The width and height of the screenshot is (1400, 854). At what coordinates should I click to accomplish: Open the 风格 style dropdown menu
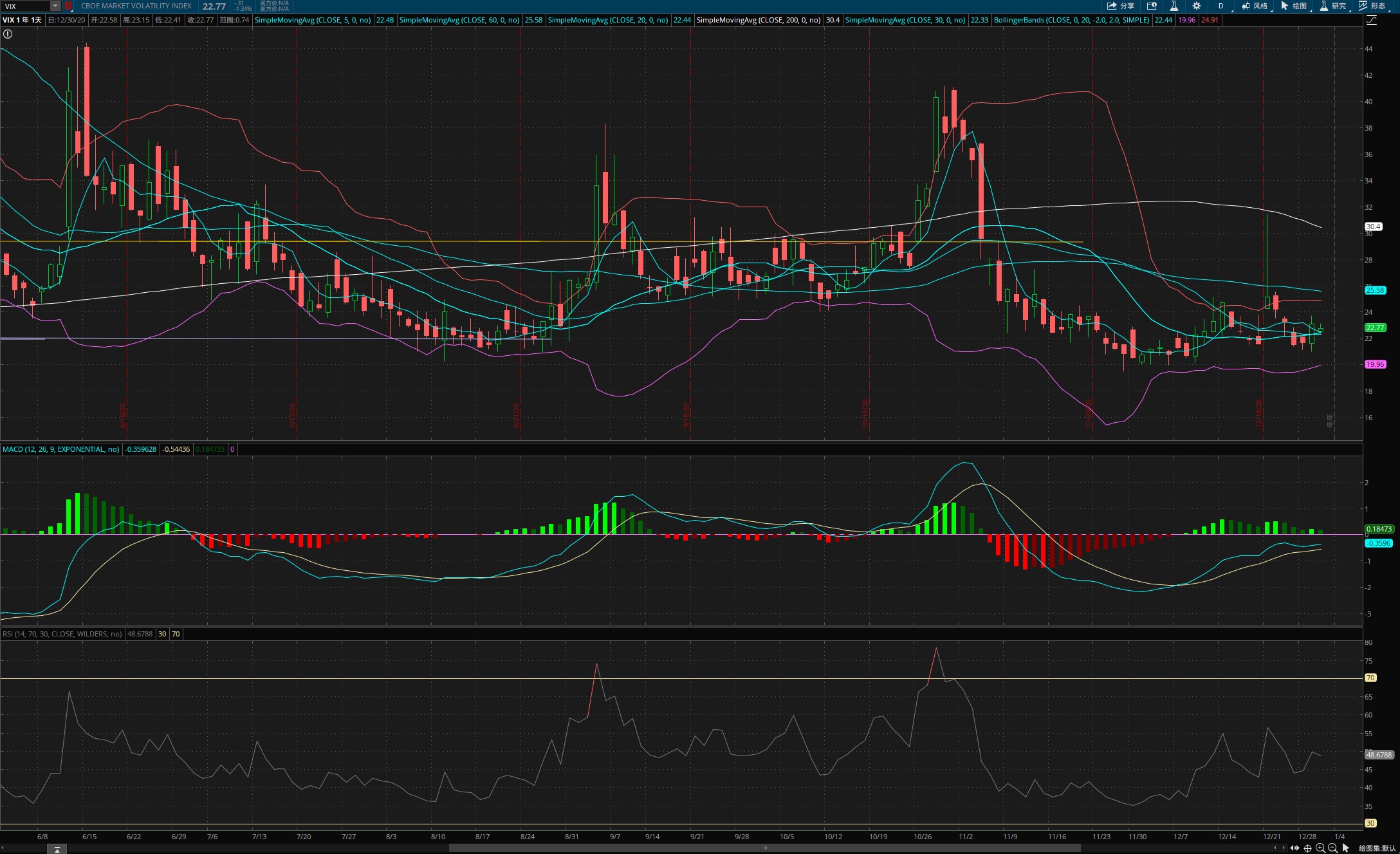click(1256, 6)
